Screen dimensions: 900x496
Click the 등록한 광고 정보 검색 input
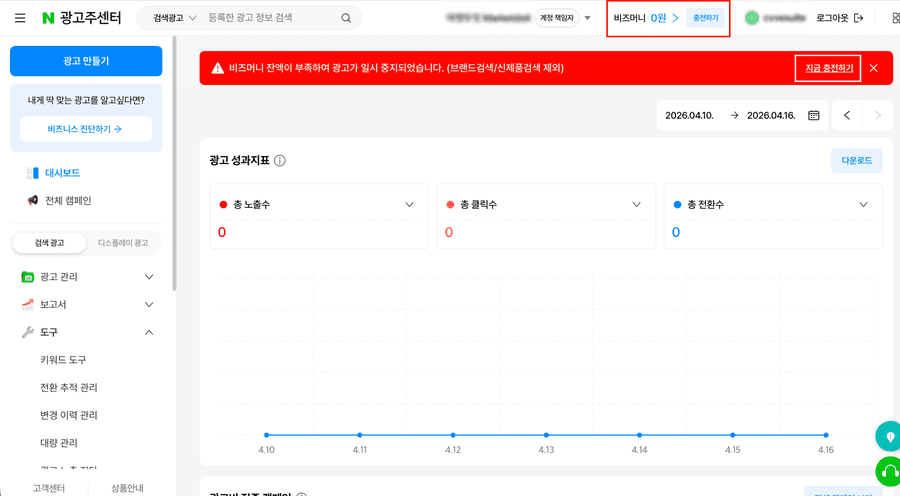(x=270, y=18)
